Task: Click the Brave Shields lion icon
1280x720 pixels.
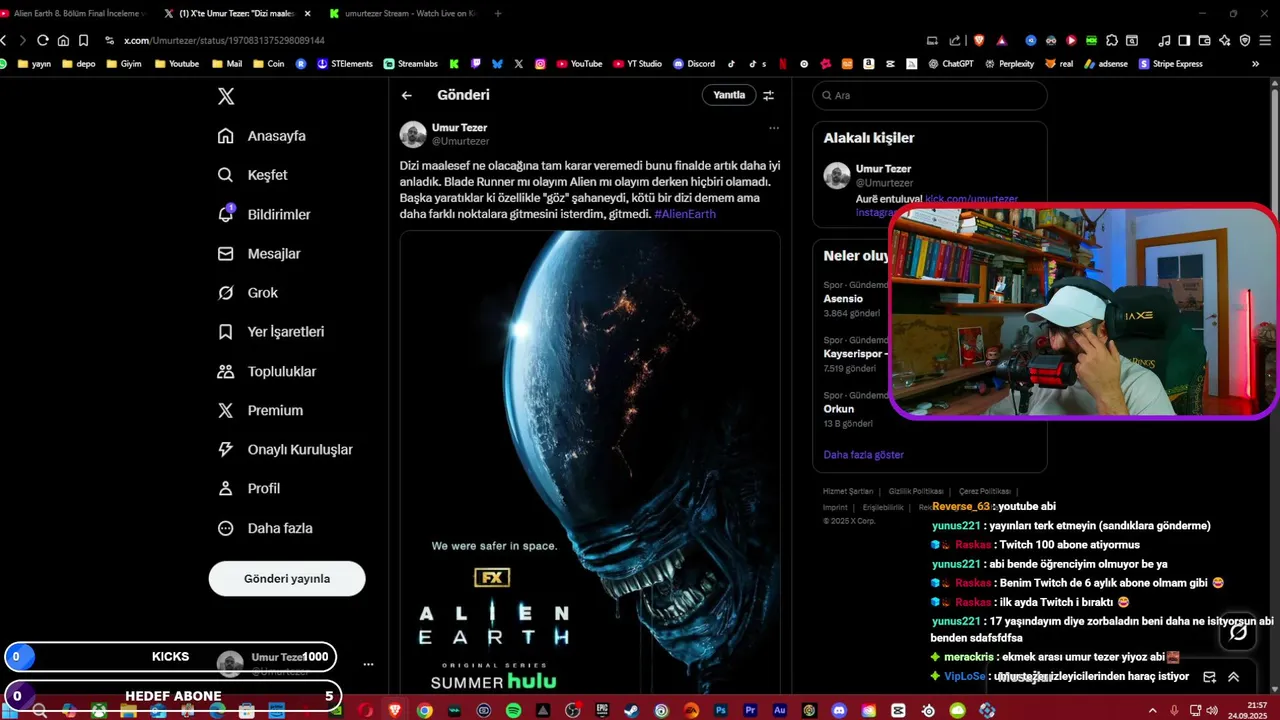Action: click(x=979, y=40)
